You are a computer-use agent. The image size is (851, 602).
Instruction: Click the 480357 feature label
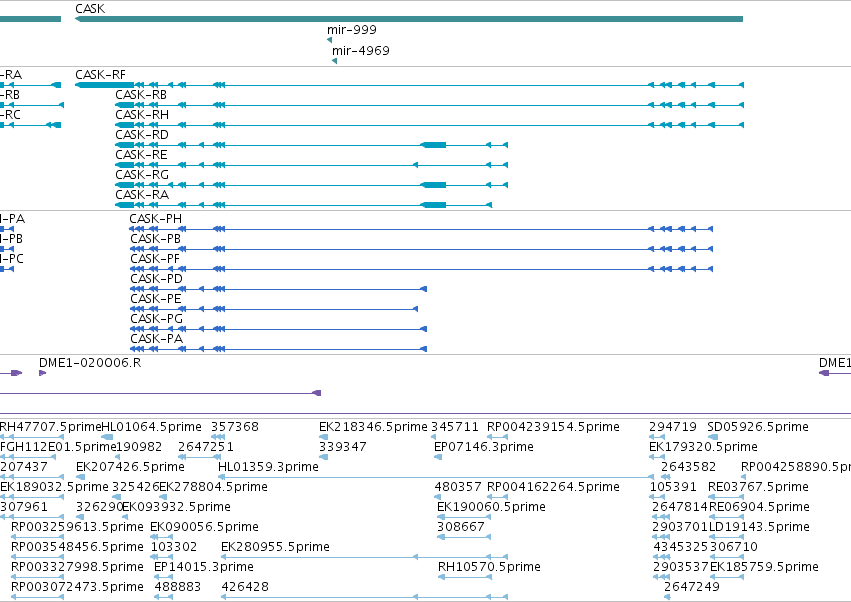tap(458, 487)
